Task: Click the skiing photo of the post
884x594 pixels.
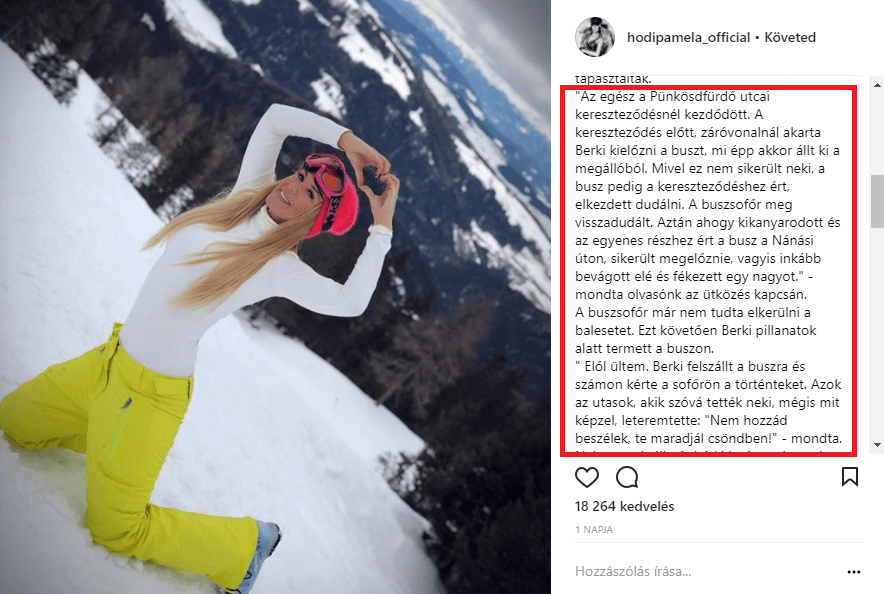Action: (275, 297)
